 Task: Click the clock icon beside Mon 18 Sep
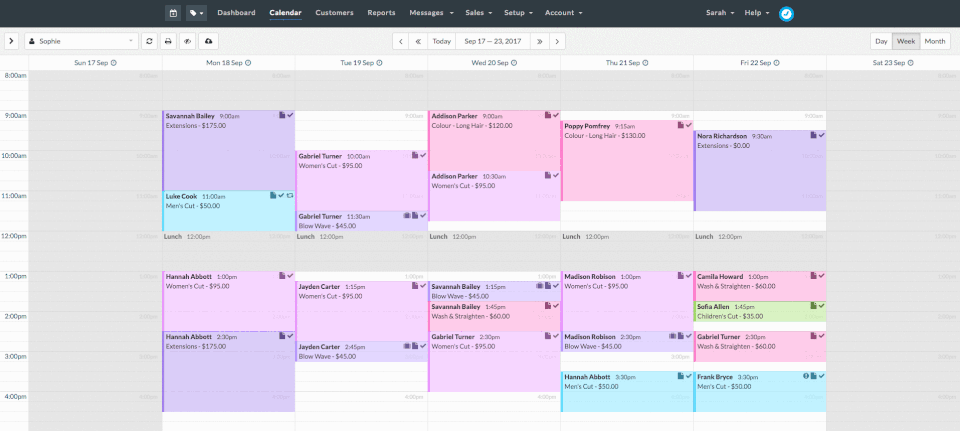click(x=247, y=63)
